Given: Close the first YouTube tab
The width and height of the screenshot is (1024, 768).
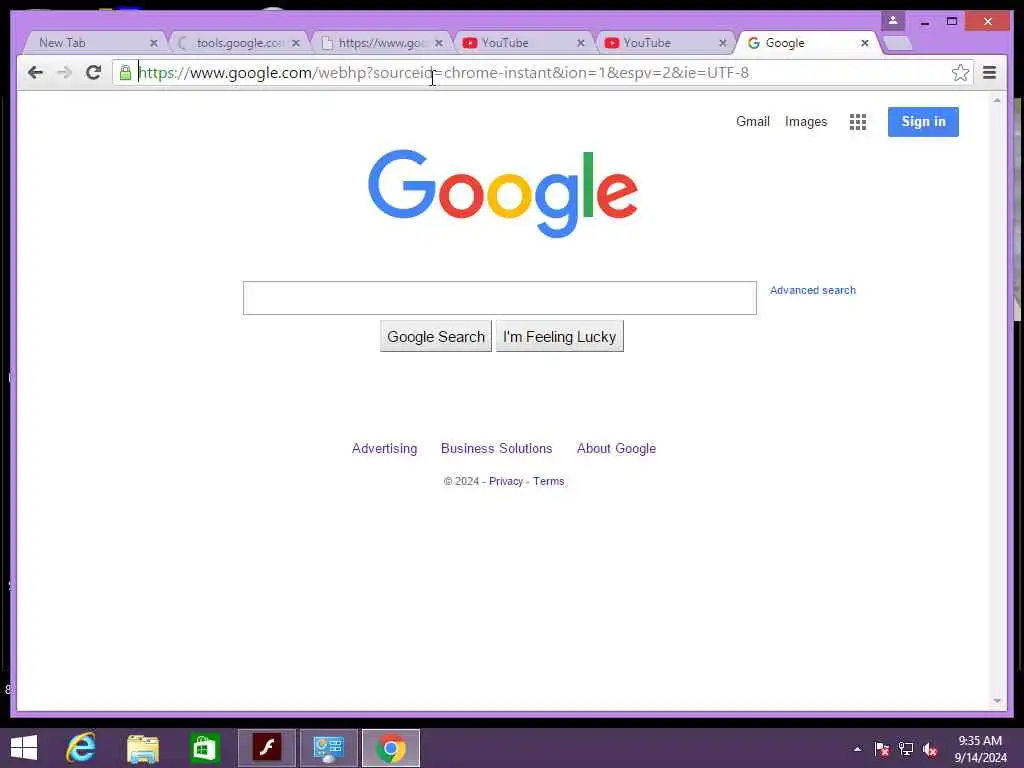Looking at the screenshot, I should pos(581,43).
